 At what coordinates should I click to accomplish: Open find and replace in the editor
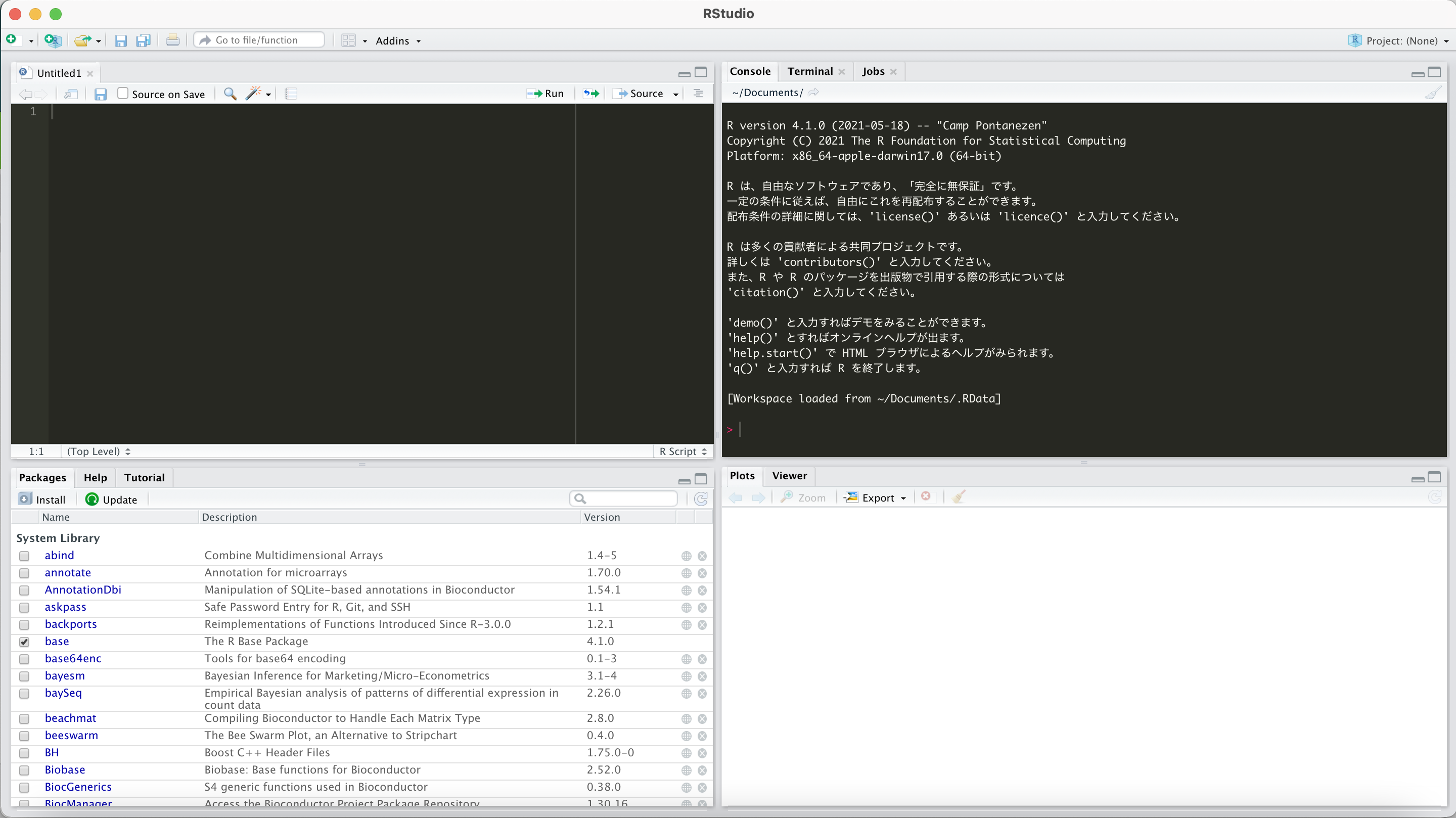(x=230, y=94)
